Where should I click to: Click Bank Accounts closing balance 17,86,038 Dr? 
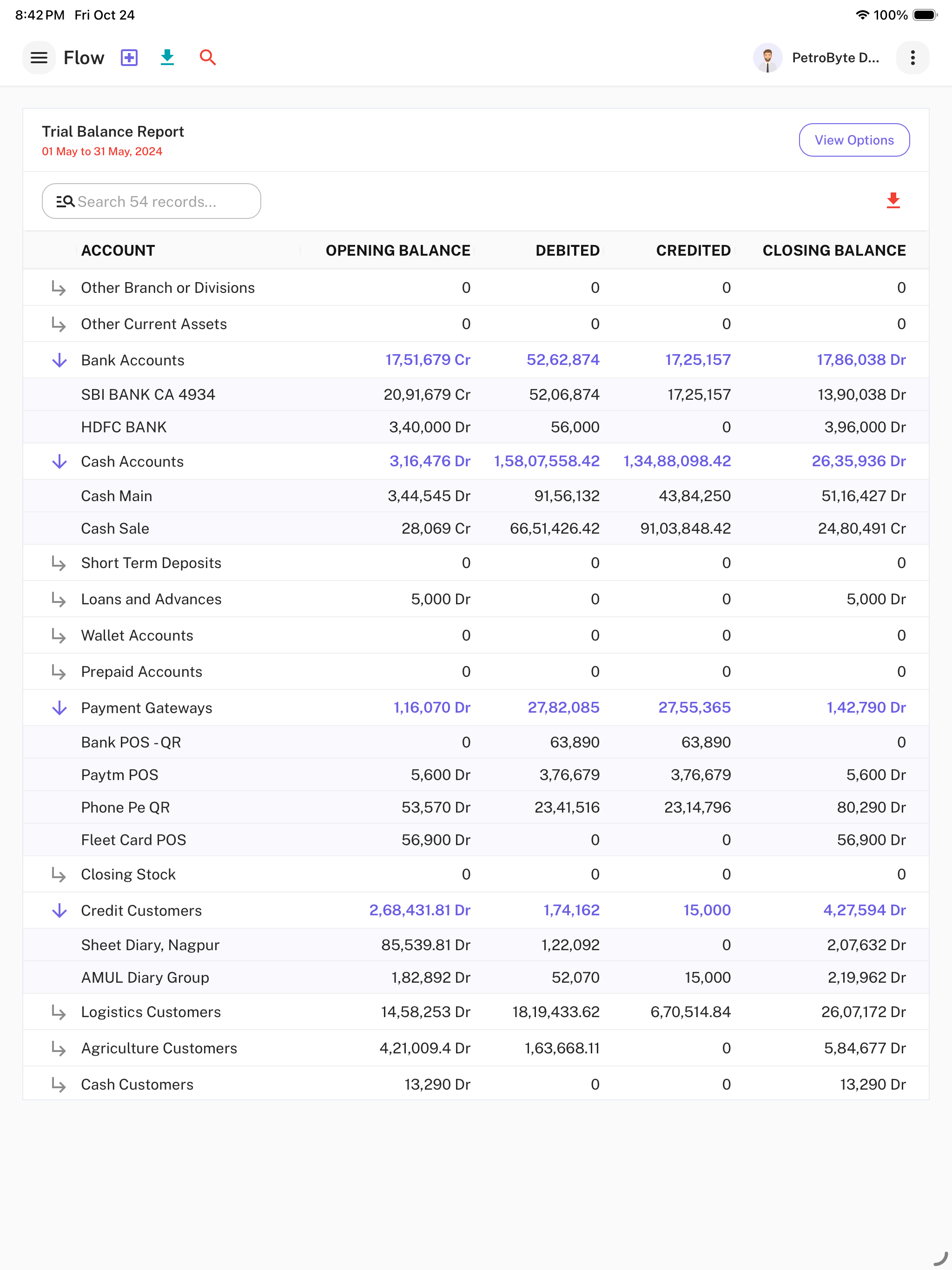pos(861,360)
